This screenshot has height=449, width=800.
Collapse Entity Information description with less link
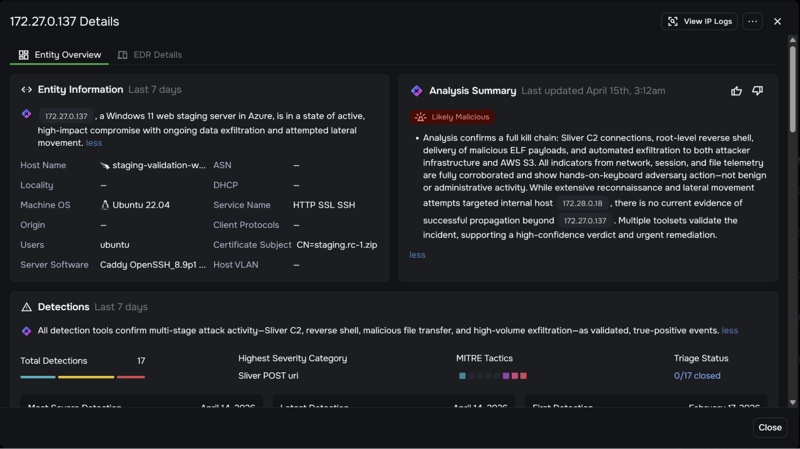click(x=94, y=143)
